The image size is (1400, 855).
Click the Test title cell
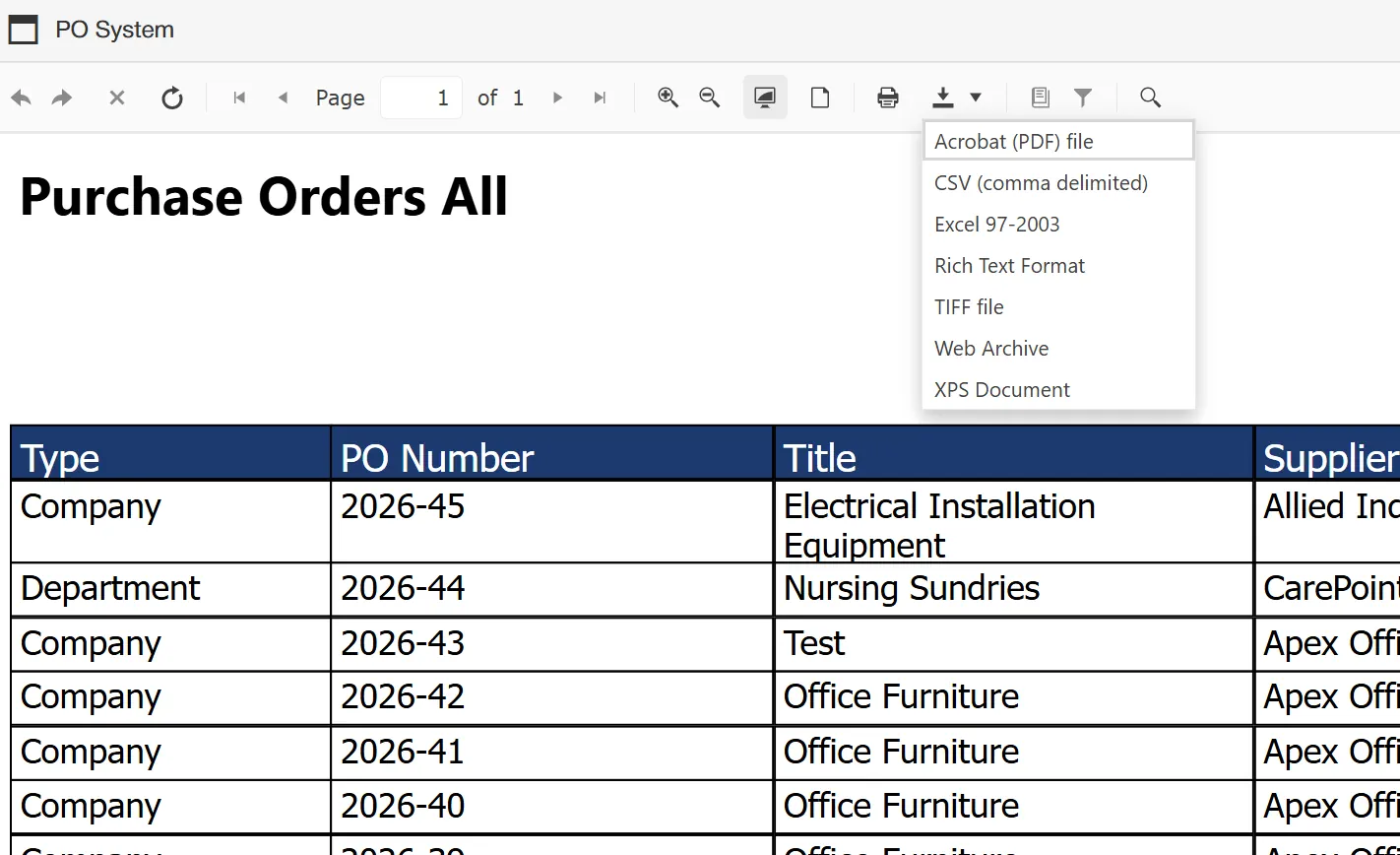pyautogui.click(x=1014, y=644)
